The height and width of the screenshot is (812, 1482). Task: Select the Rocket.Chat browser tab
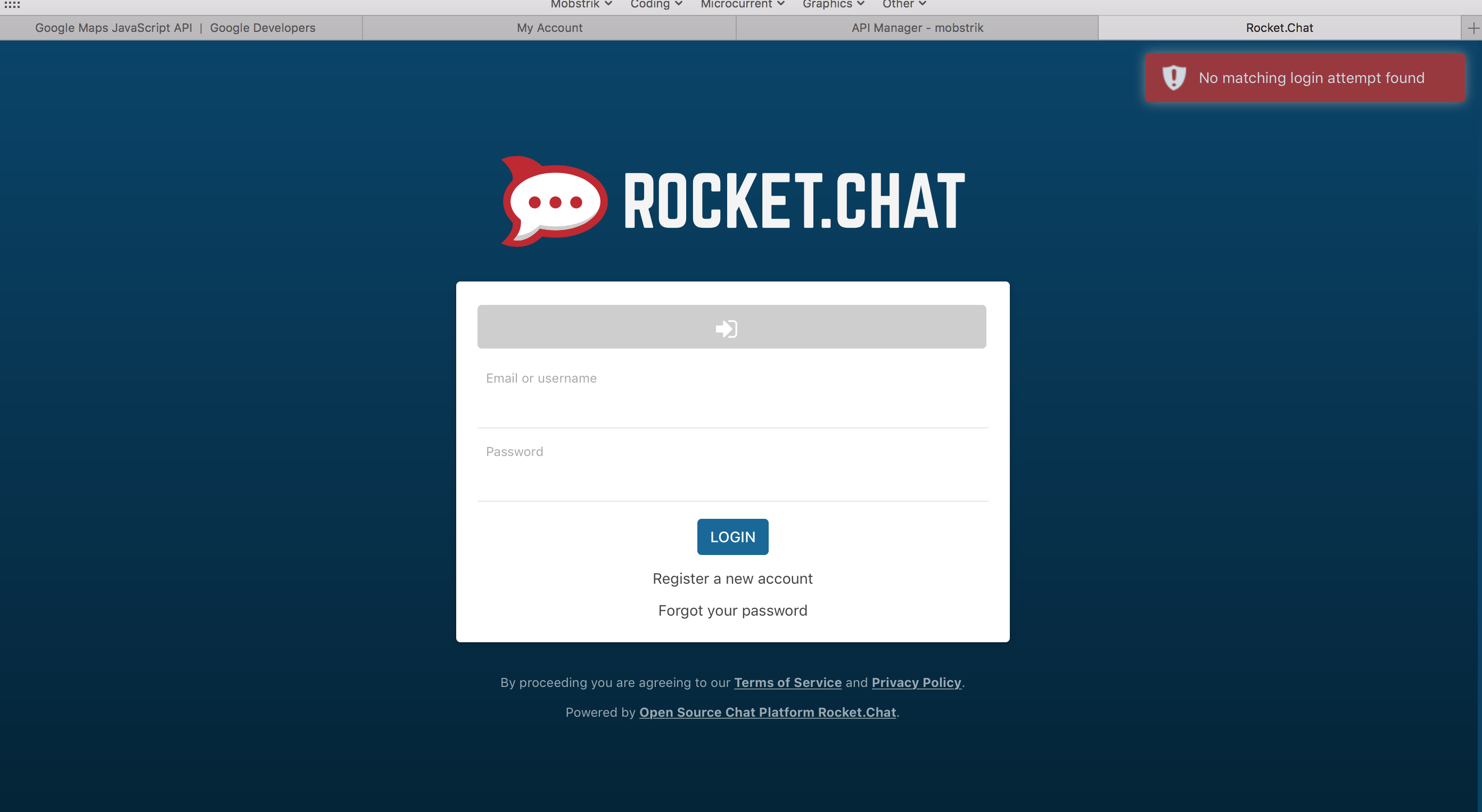[1279, 28]
